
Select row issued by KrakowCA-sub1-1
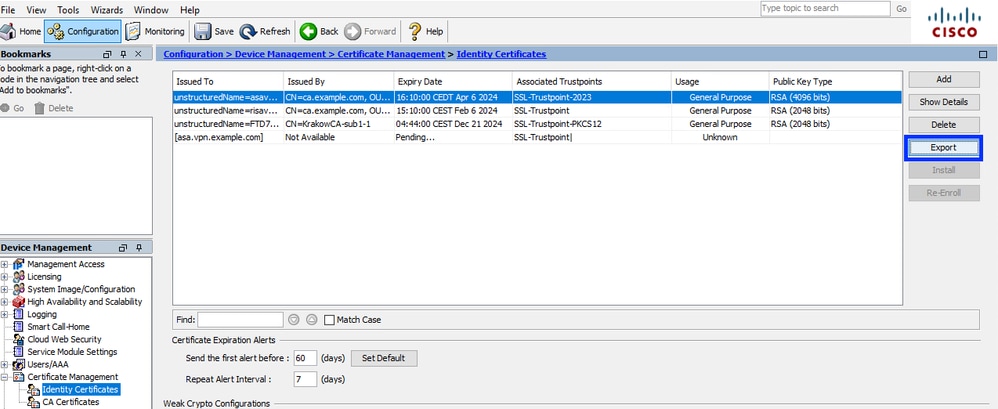[537, 124]
